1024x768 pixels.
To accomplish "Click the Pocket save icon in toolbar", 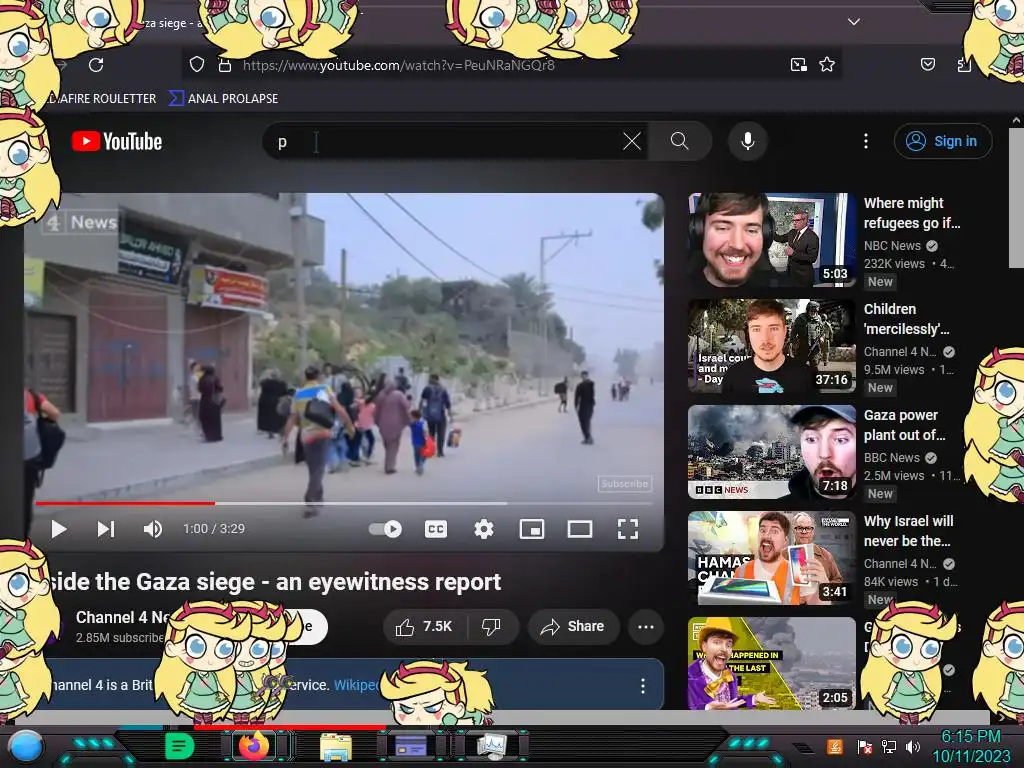I will [x=927, y=64].
